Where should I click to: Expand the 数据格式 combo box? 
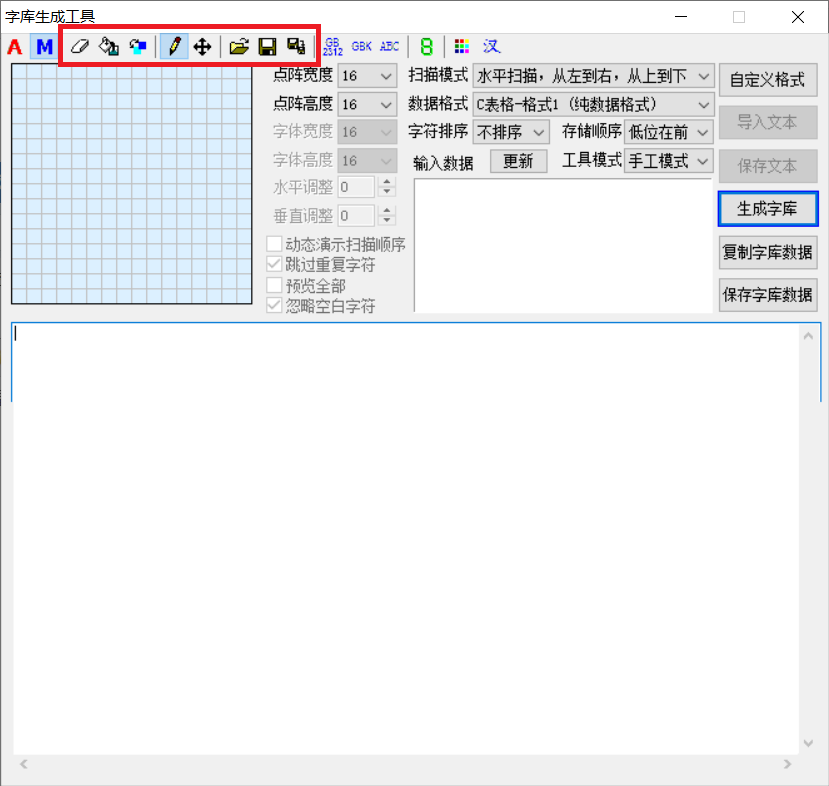tap(593, 105)
